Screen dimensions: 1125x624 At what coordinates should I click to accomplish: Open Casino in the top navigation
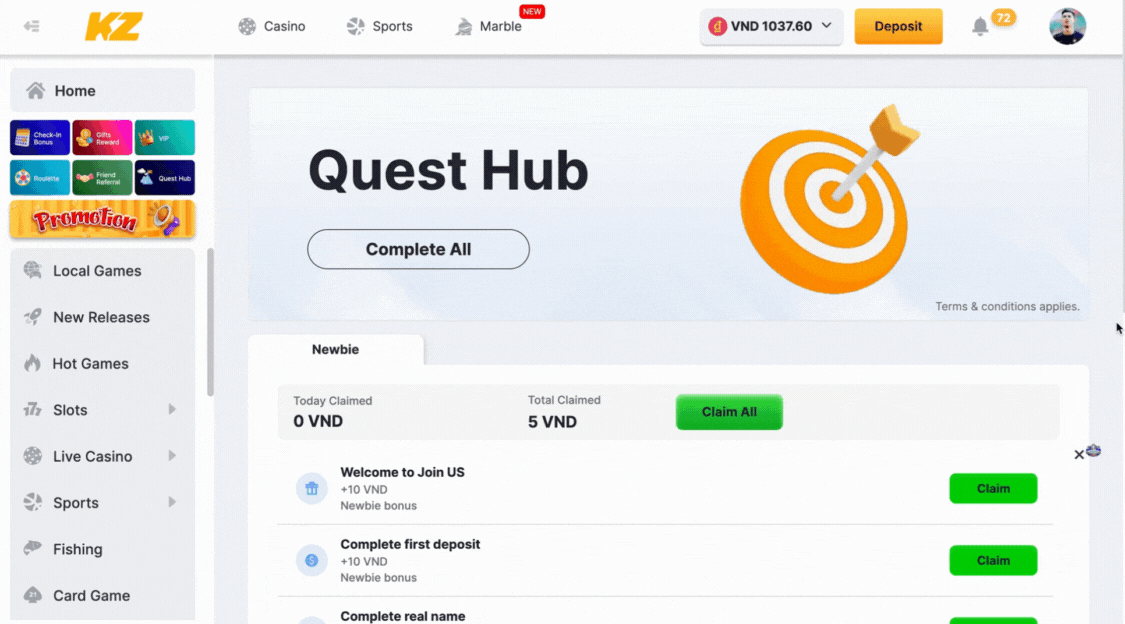click(x=272, y=27)
